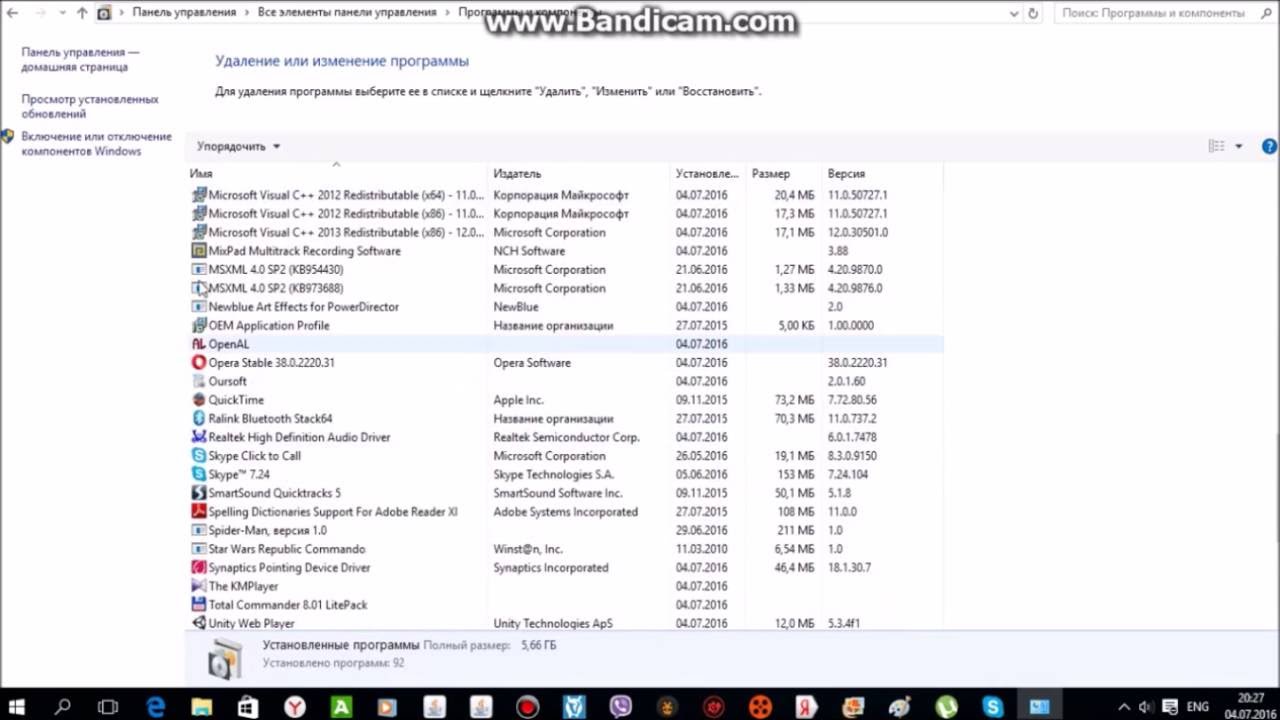Select Oursoft program entry

tap(564, 381)
